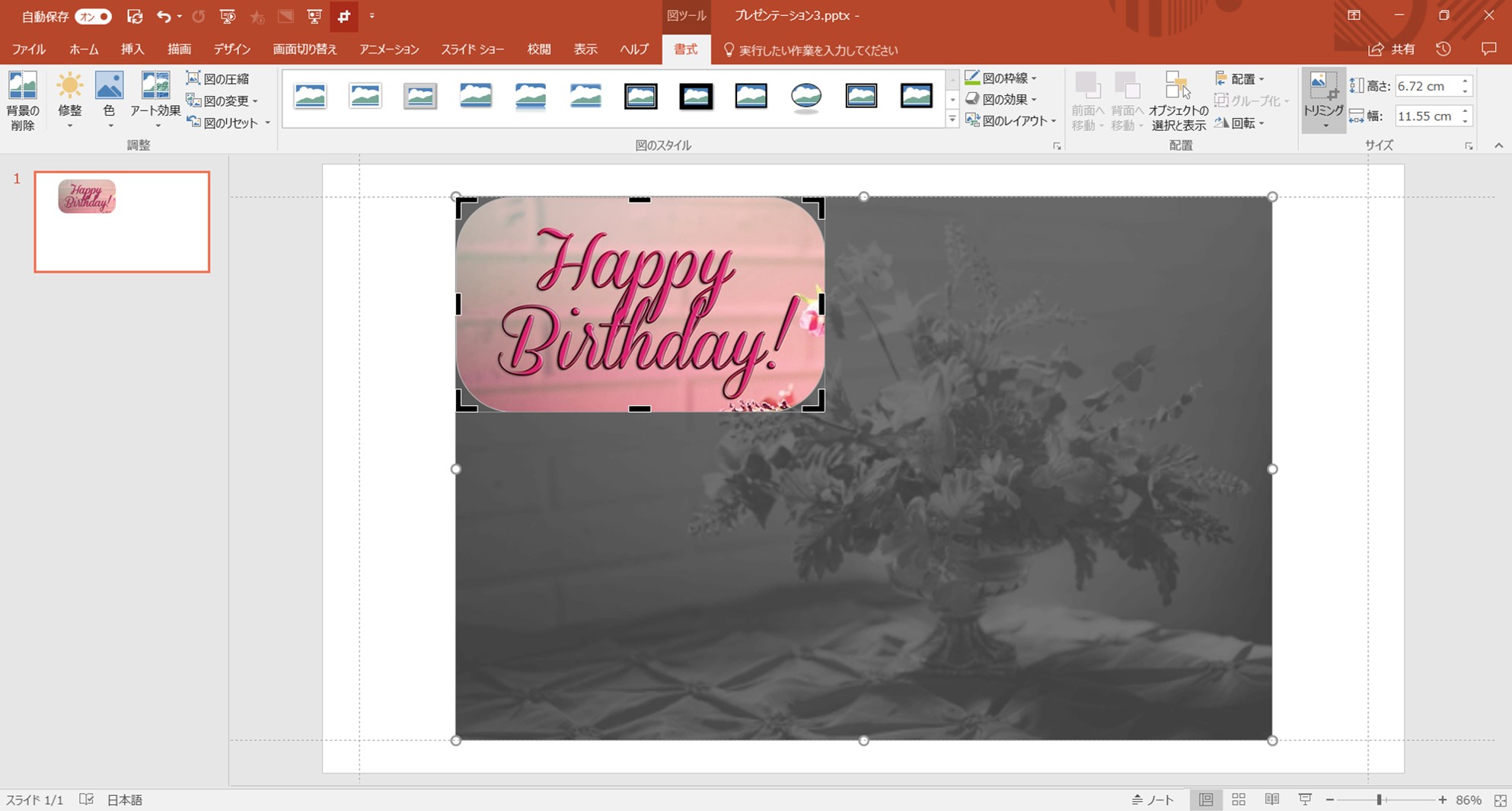Click the 図の圧縮 adjacent 図の変更 icon
This screenshot has width=1512, height=811.
(x=193, y=101)
